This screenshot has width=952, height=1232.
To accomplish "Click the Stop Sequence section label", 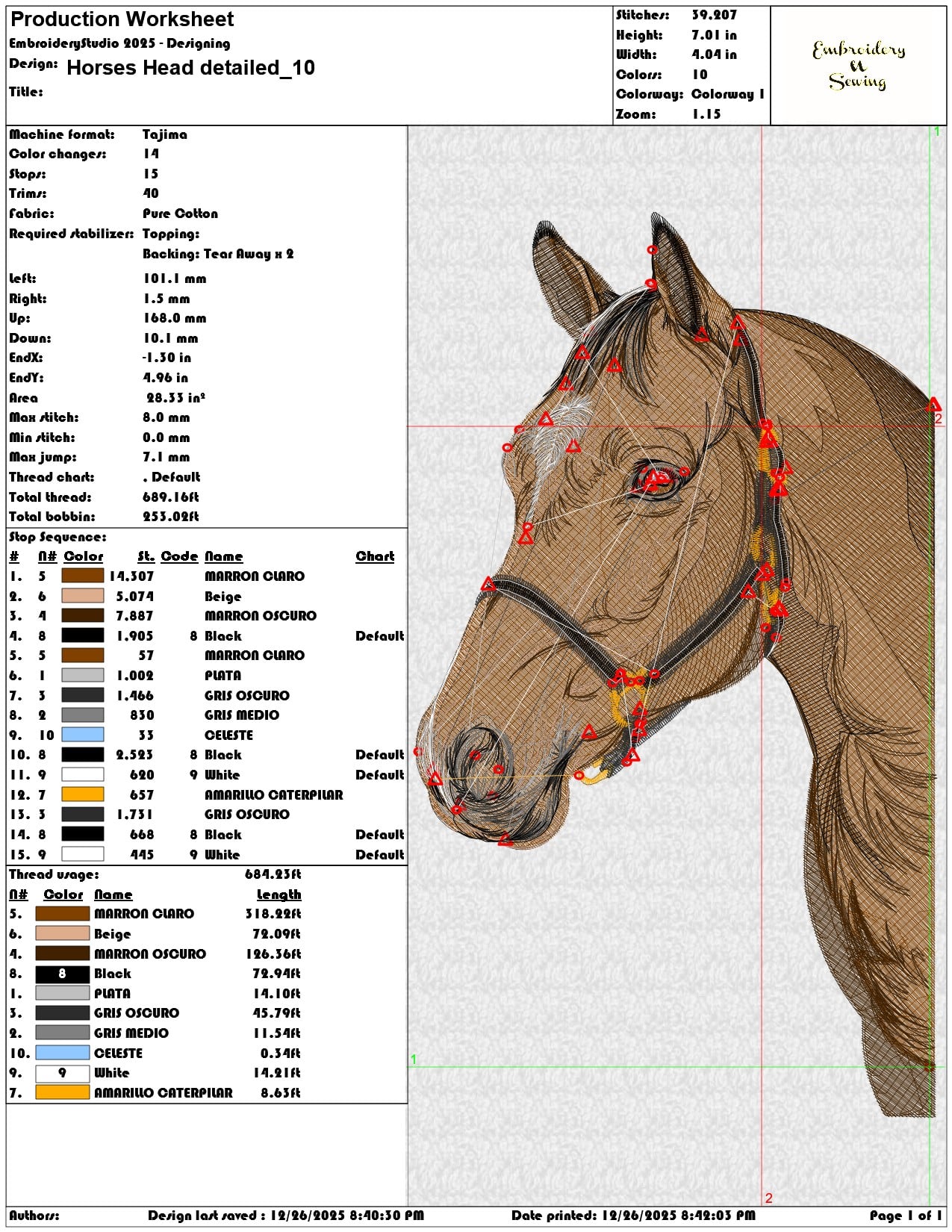I will [57, 537].
